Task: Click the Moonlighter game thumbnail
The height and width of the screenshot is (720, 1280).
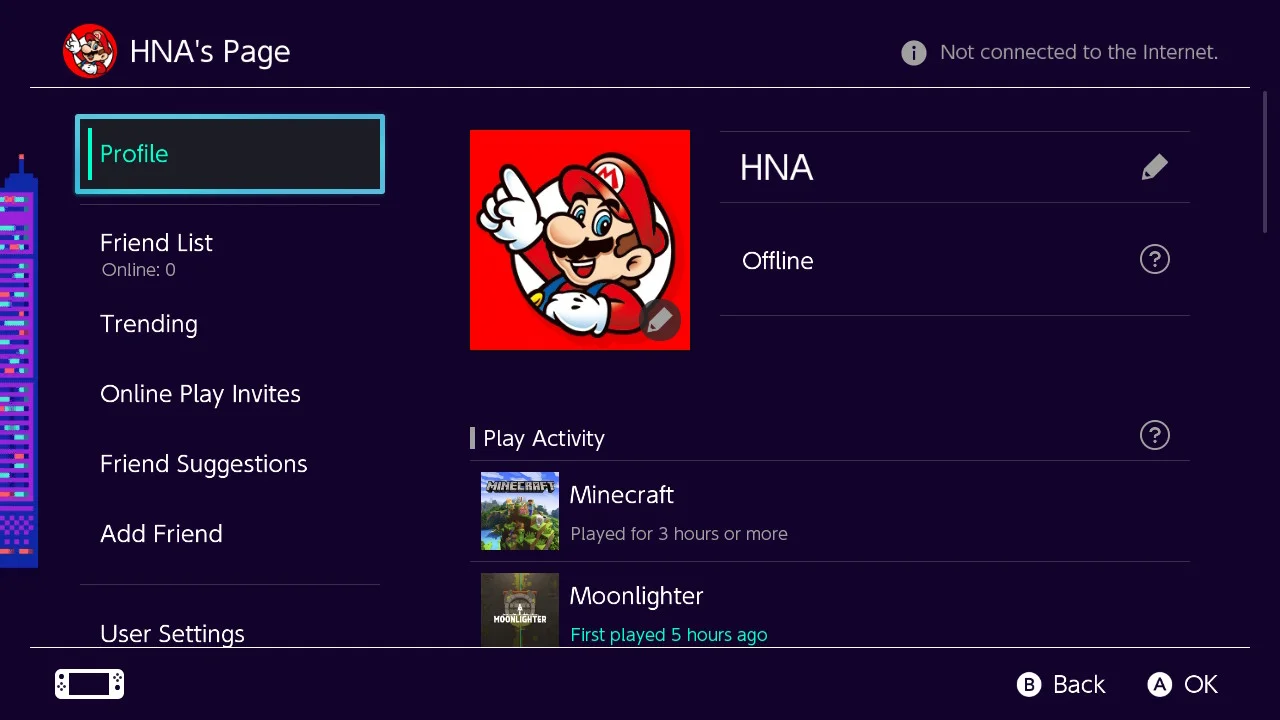Action: [x=520, y=610]
